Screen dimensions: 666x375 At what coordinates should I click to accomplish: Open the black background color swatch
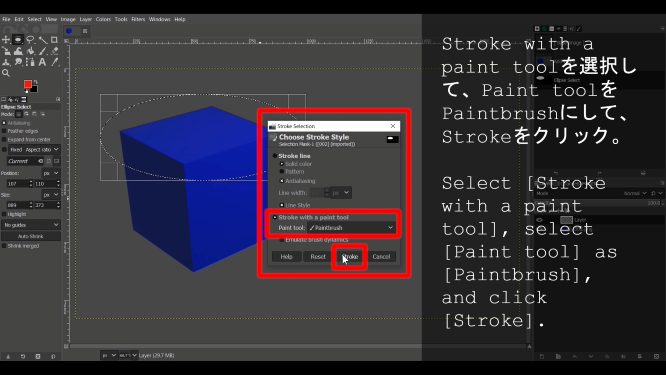(34, 89)
